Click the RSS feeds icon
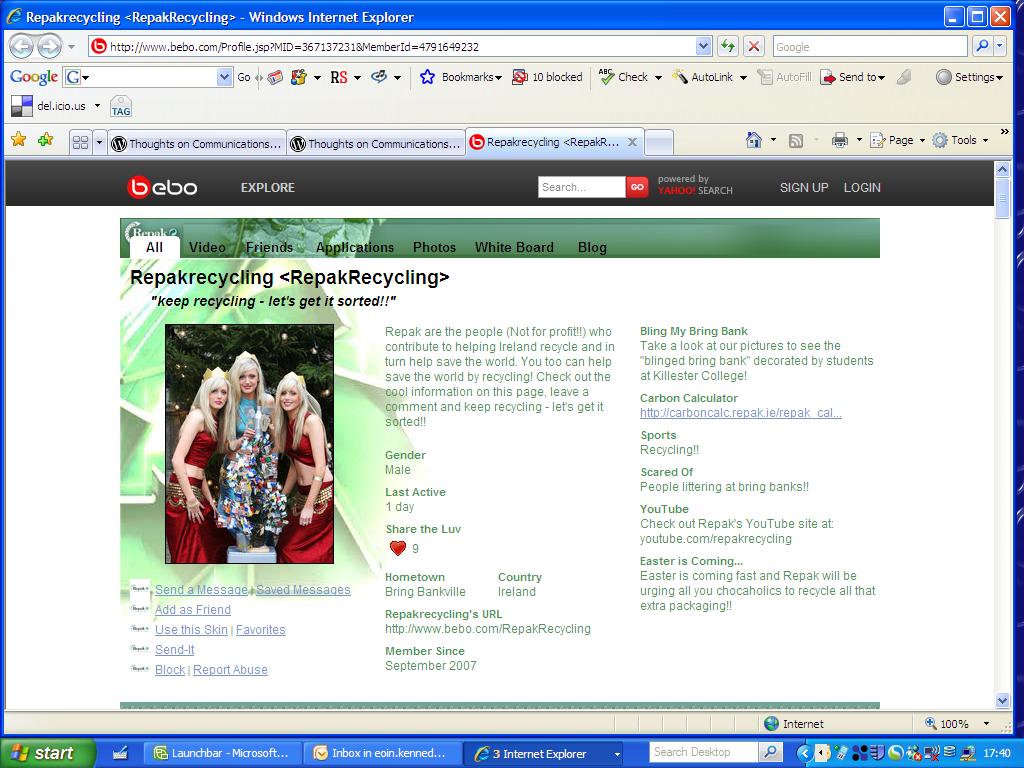This screenshot has width=1024, height=768. click(x=795, y=140)
